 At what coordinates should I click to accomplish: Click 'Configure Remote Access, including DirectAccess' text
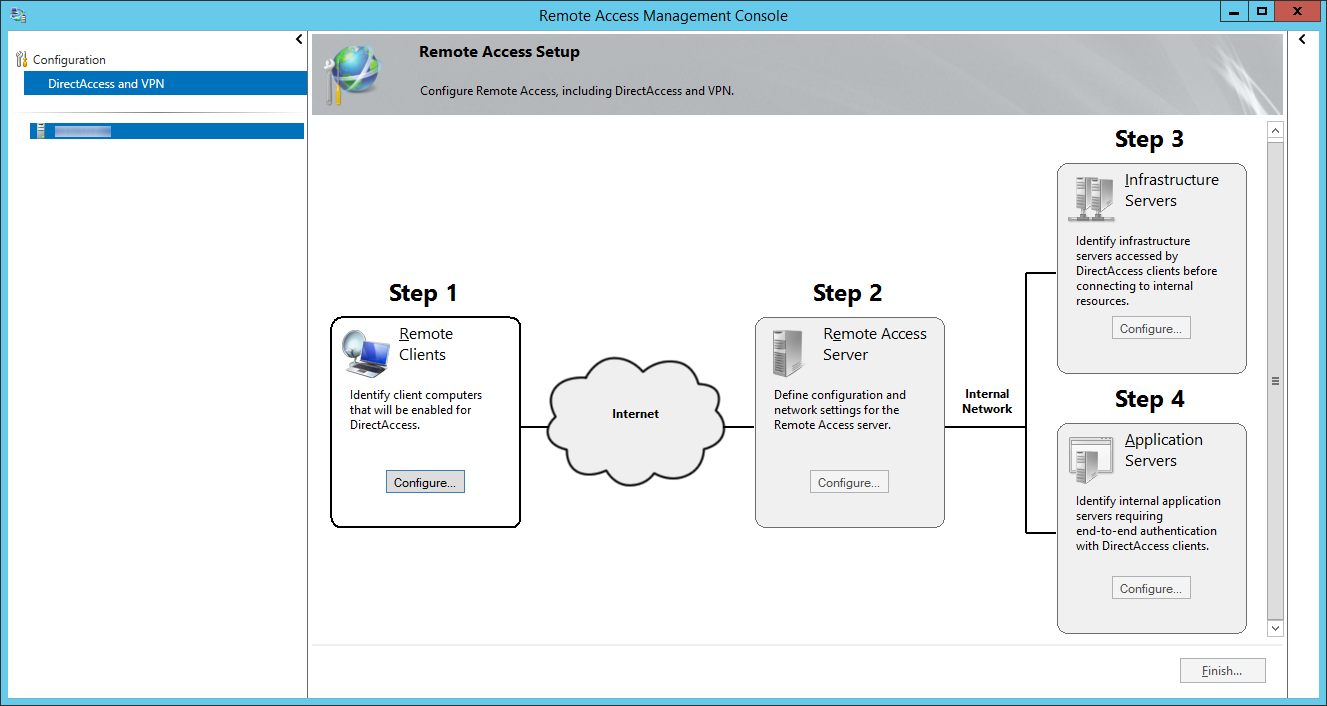click(577, 91)
